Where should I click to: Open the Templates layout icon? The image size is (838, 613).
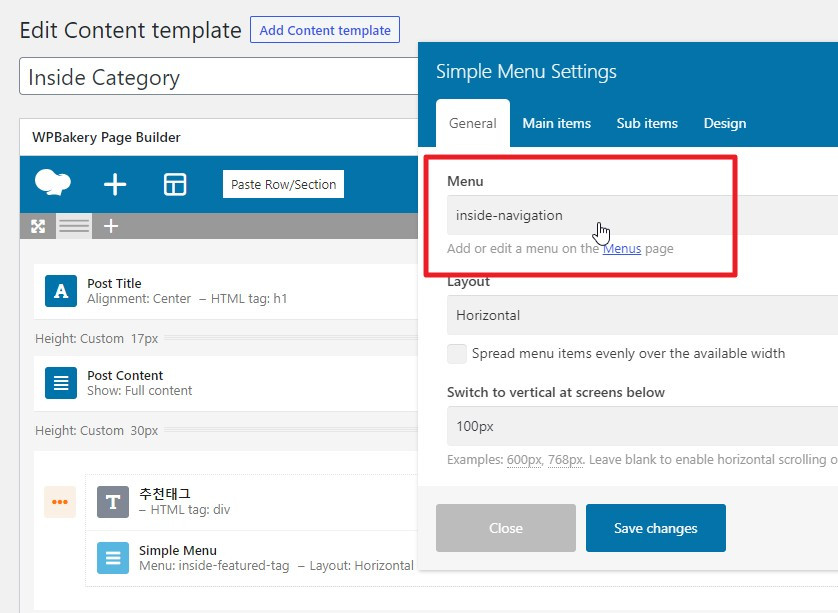[175, 184]
